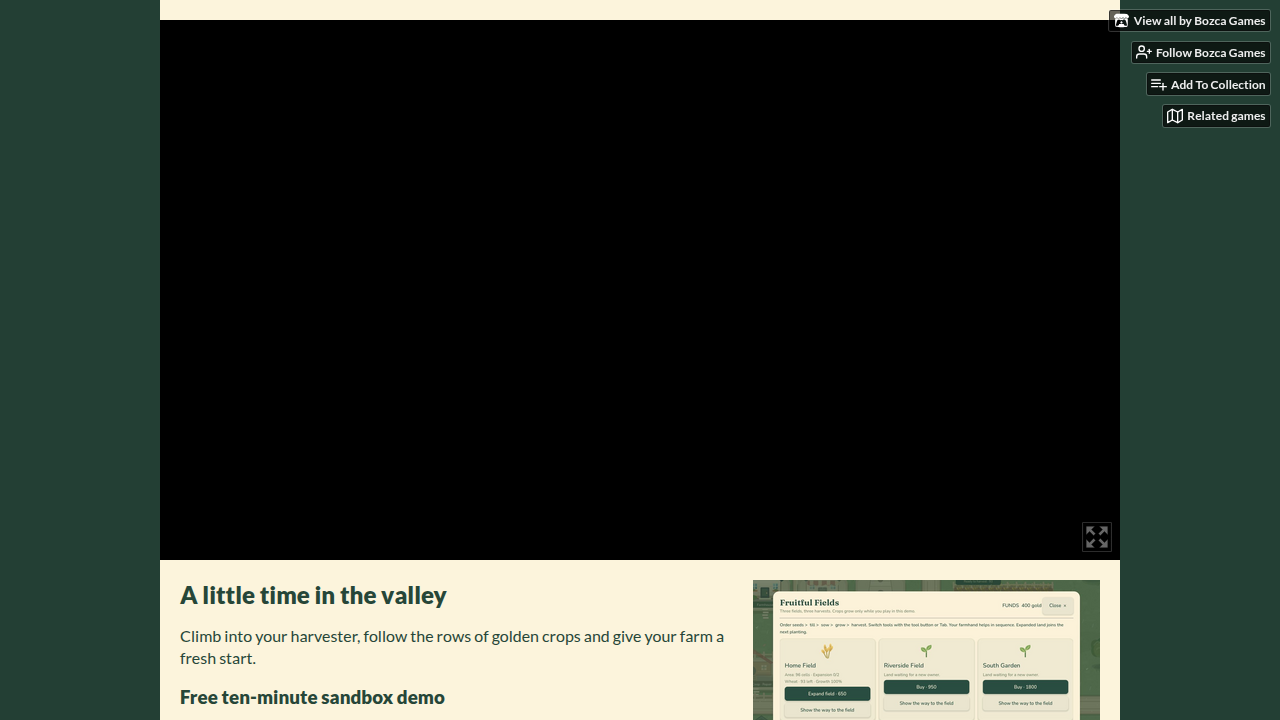Screen dimensions: 1280x720
Task: Click the wheat icon above Home Field in screenshot
Action: click(827, 651)
